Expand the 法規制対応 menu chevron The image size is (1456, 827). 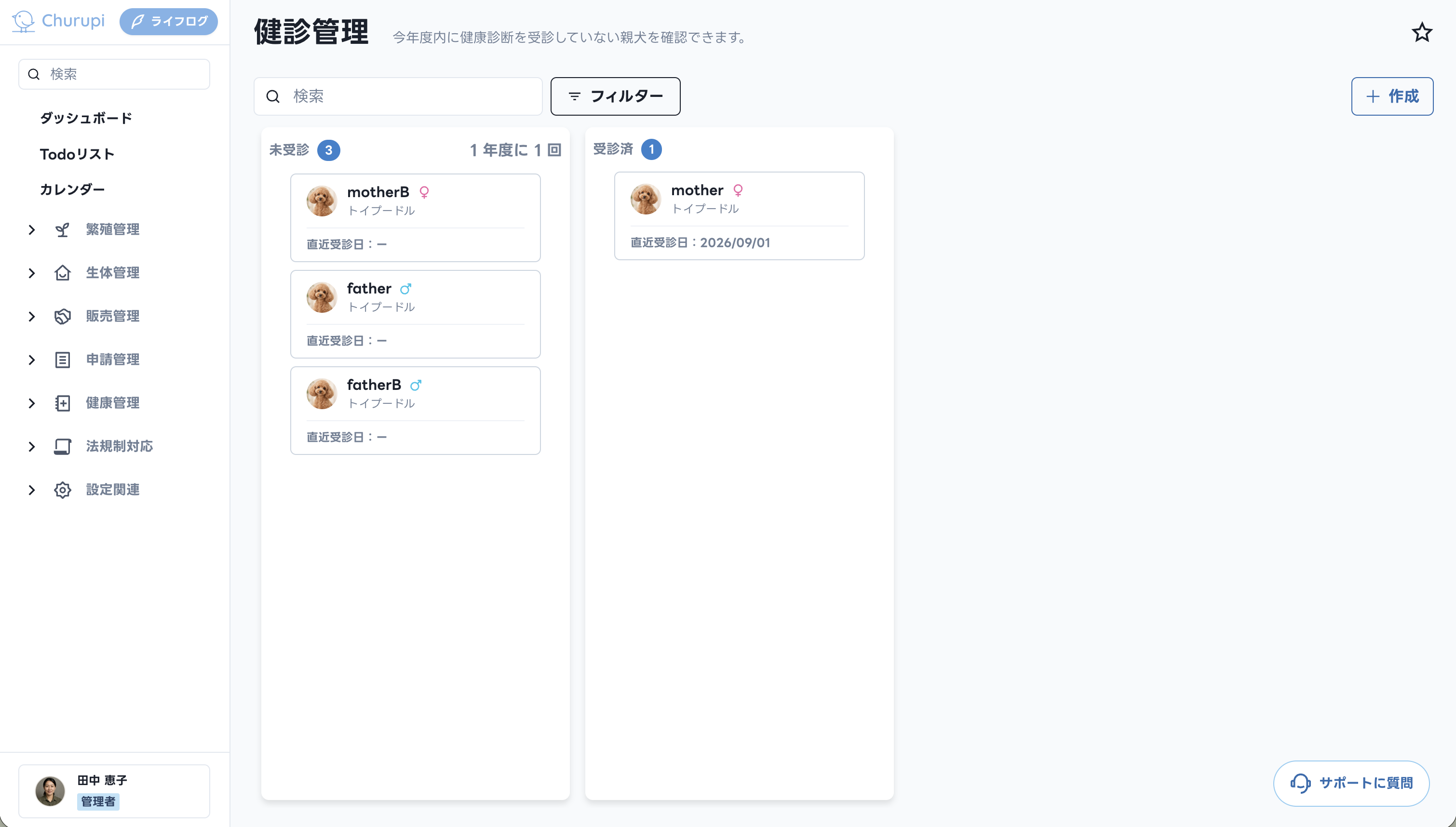[x=32, y=446]
